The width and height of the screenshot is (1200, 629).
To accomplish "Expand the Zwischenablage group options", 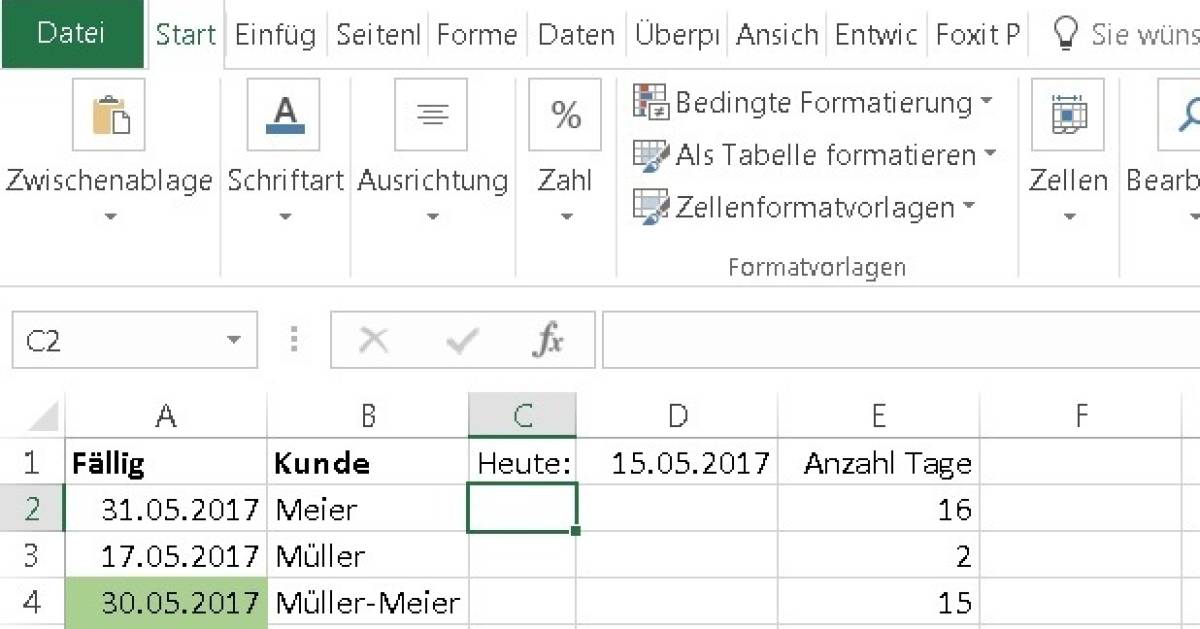I will click(x=110, y=213).
